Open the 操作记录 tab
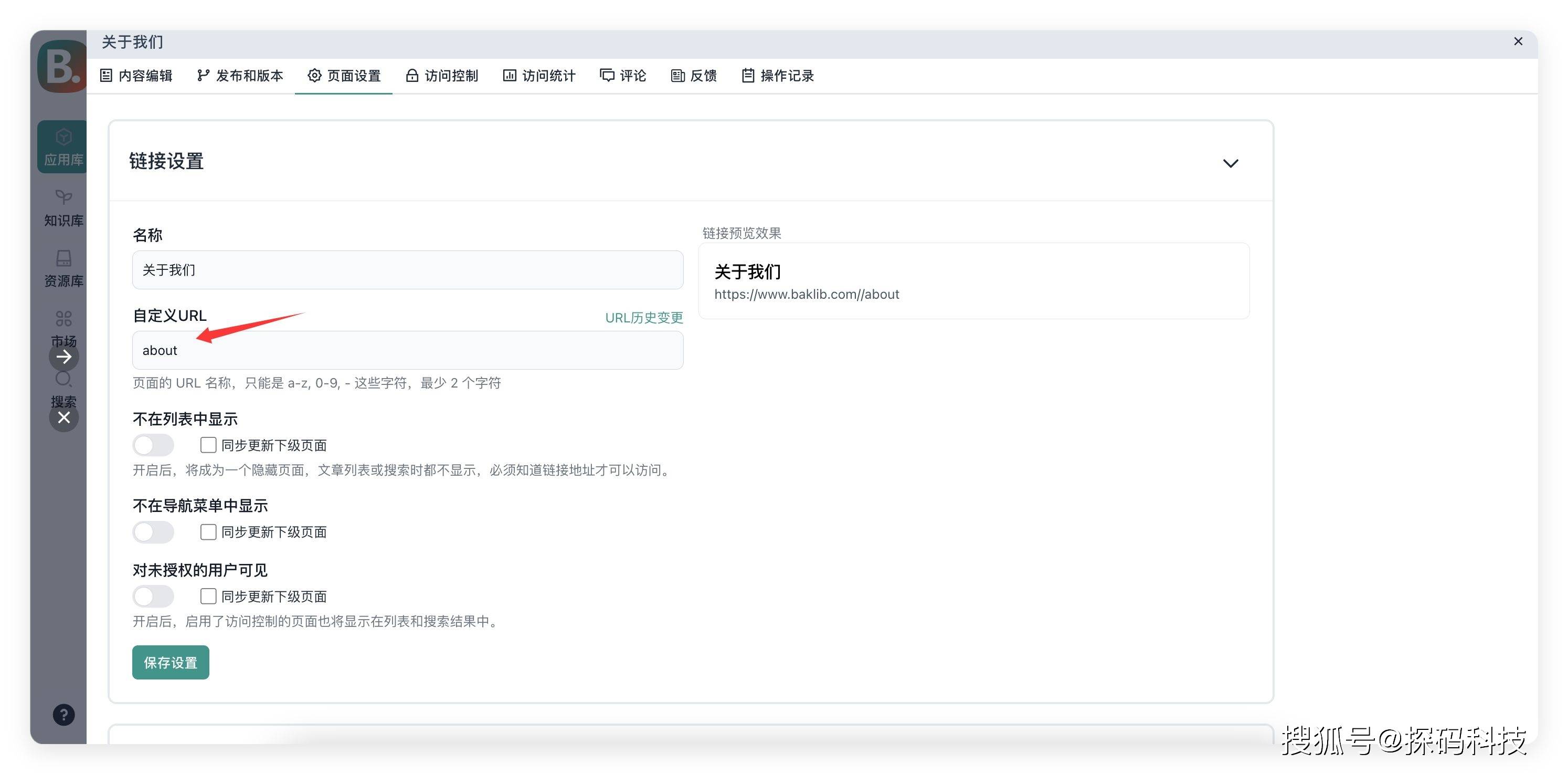 pos(777,76)
